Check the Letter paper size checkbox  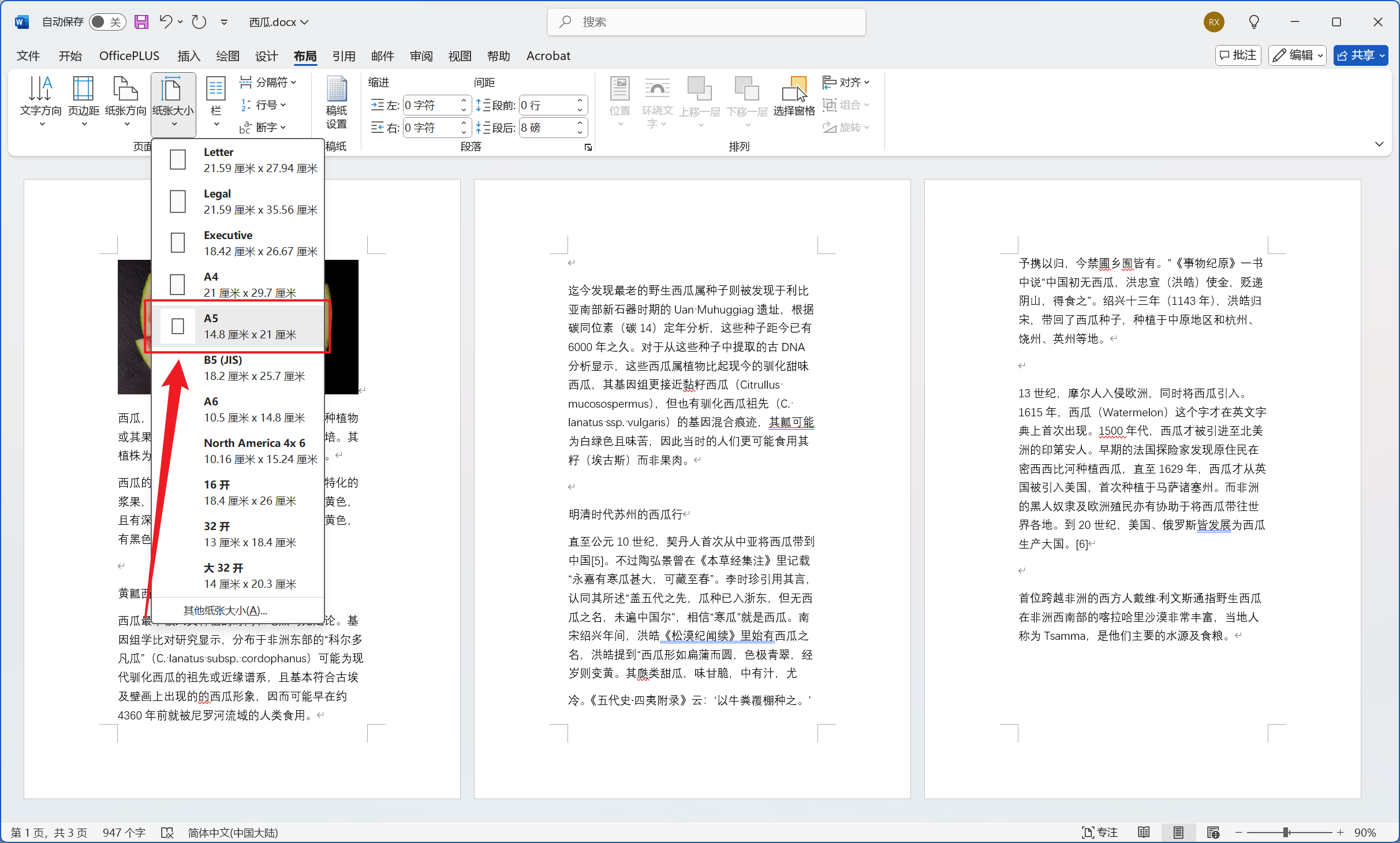pyautogui.click(x=177, y=159)
